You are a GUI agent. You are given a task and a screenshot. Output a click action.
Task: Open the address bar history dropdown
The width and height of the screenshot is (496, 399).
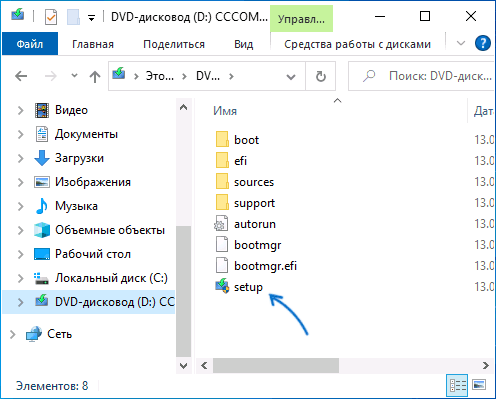[291, 77]
